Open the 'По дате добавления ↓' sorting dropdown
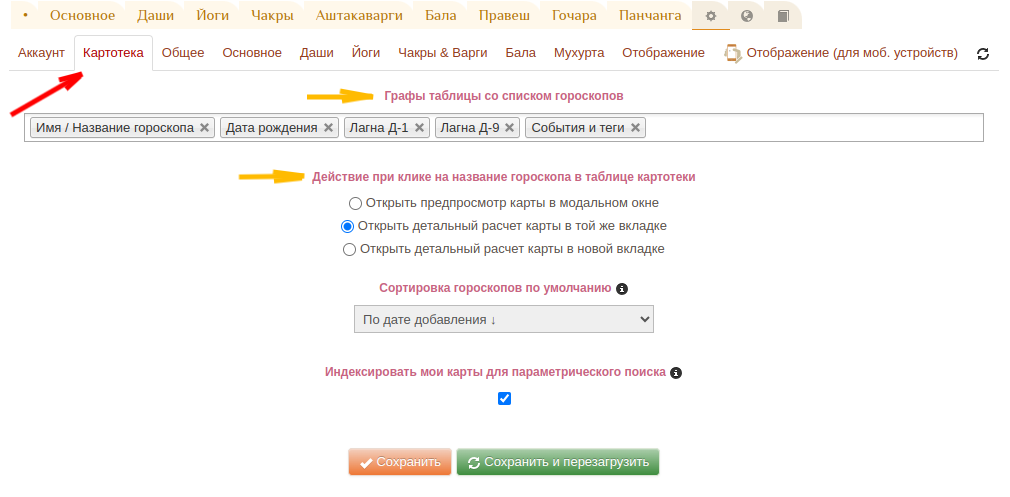This screenshot has height=497, width=1010. coord(504,319)
